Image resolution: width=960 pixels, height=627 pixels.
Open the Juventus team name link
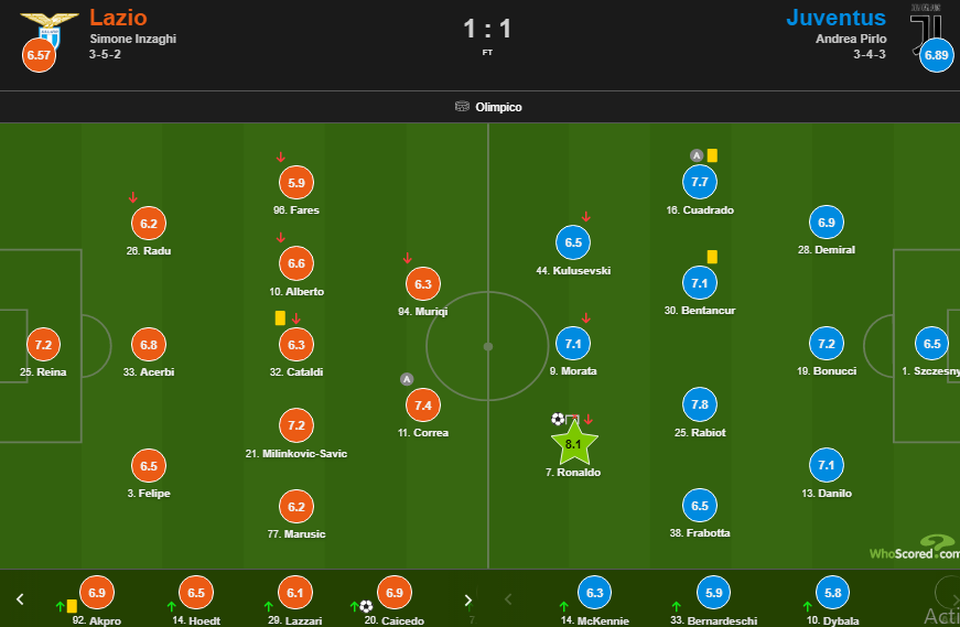[835, 17]
